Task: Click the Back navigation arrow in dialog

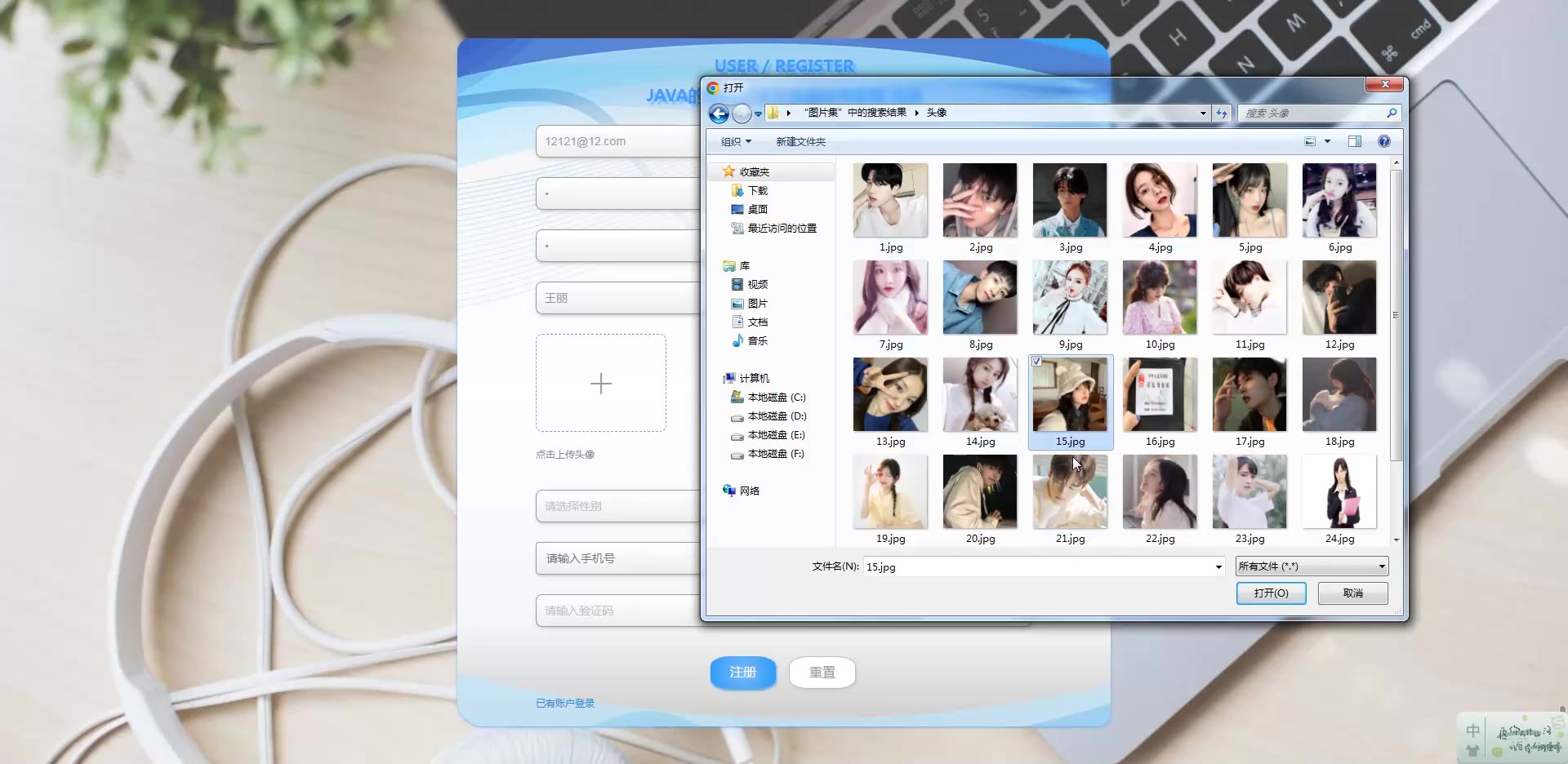Action: [719, 113]
